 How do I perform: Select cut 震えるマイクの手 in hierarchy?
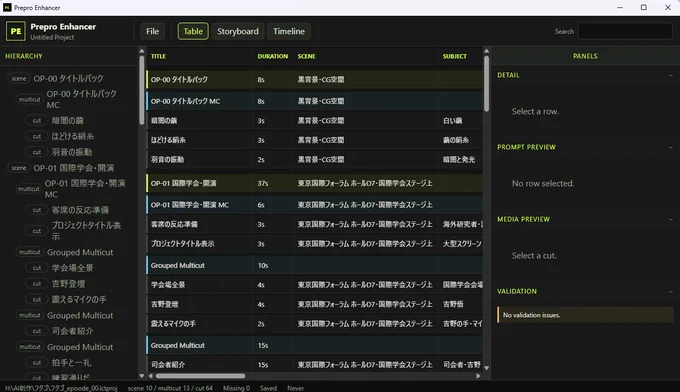point(78,299)
